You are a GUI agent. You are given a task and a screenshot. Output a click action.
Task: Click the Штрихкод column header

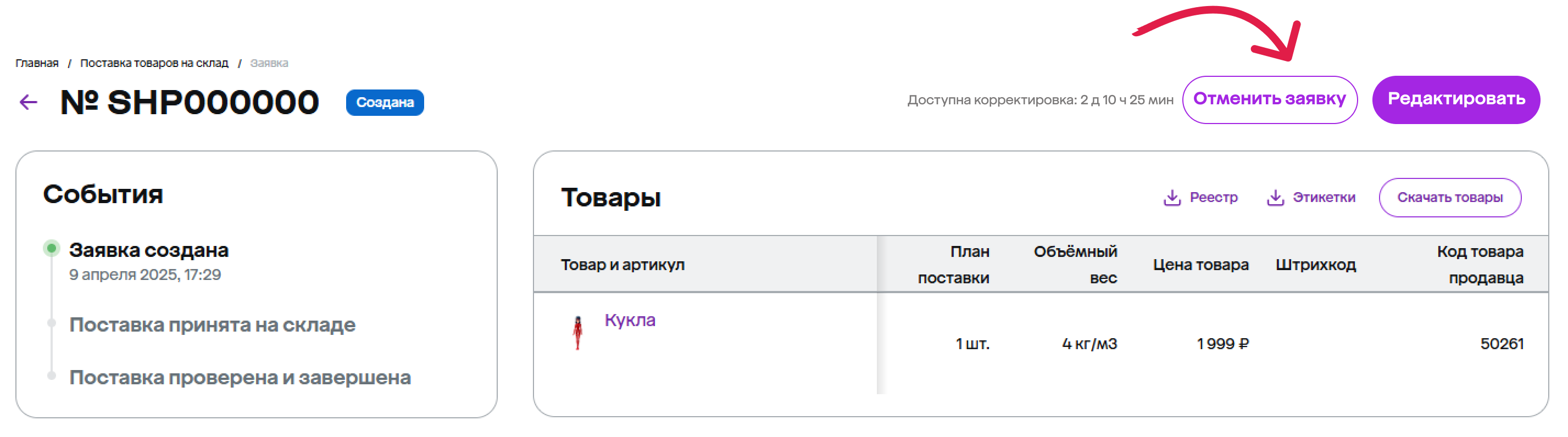[x=1315, y=265]
